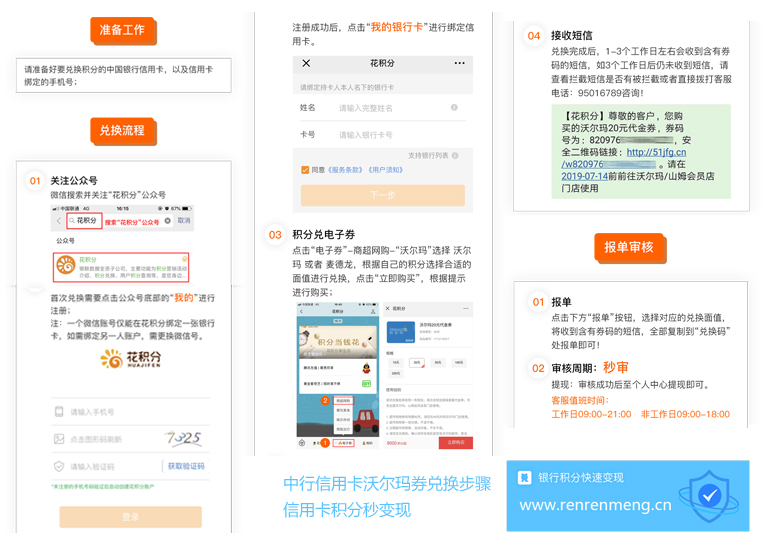This screenshot has width=773, height=550.
Task: Click the shield icon beside verification field
Action: tap(59, 466)
